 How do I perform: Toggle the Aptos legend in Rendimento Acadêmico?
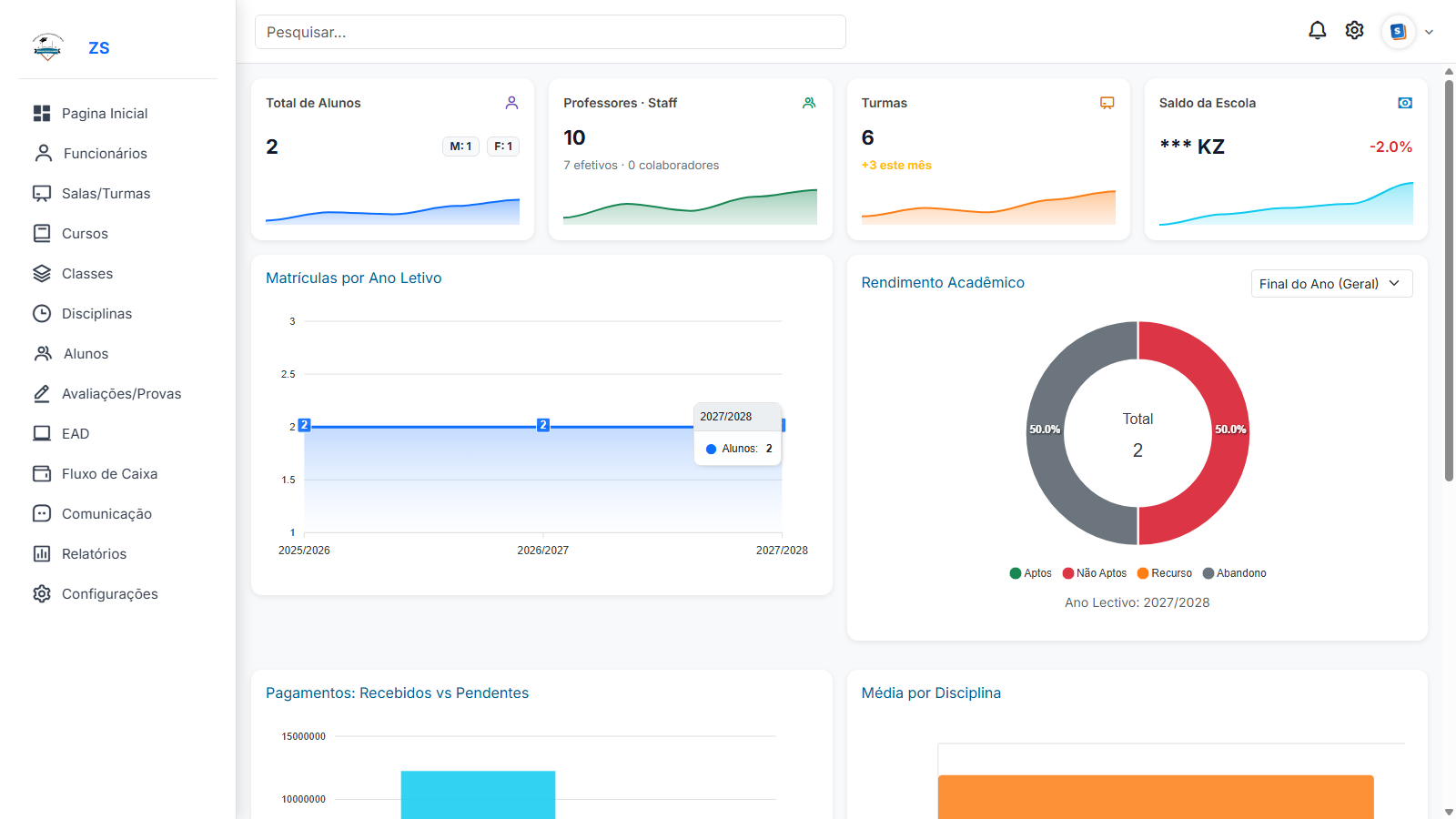pos(1030,572)
